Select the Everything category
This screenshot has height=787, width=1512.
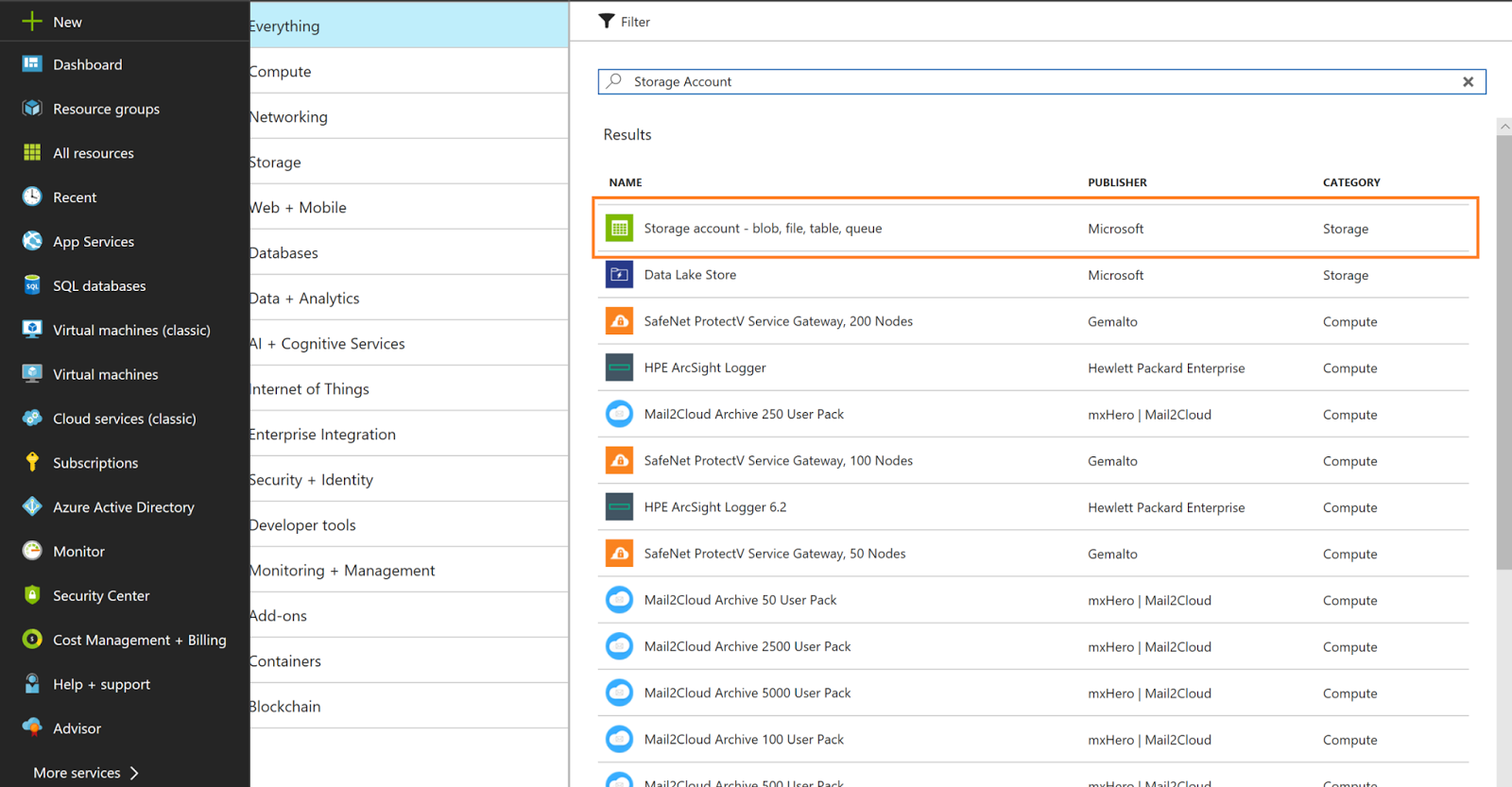(408, 26)
